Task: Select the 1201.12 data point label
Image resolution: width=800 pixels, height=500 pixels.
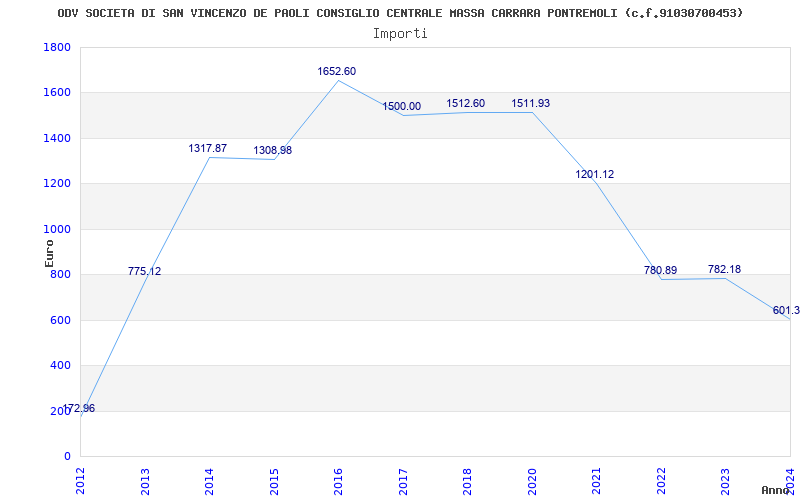Action: 595,174
